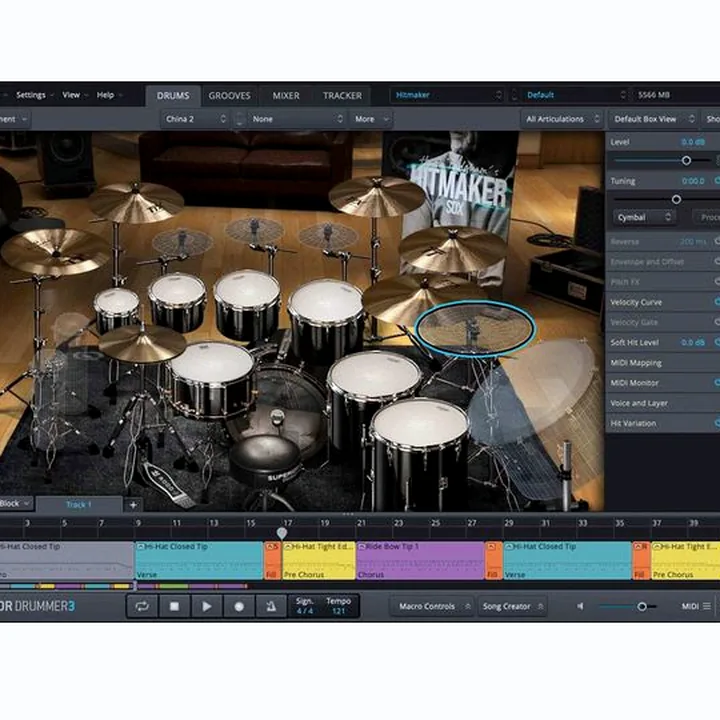The height and width of the screenshot is (720, 720).
Task: Open the None dropdown
Action: [296, 119]
